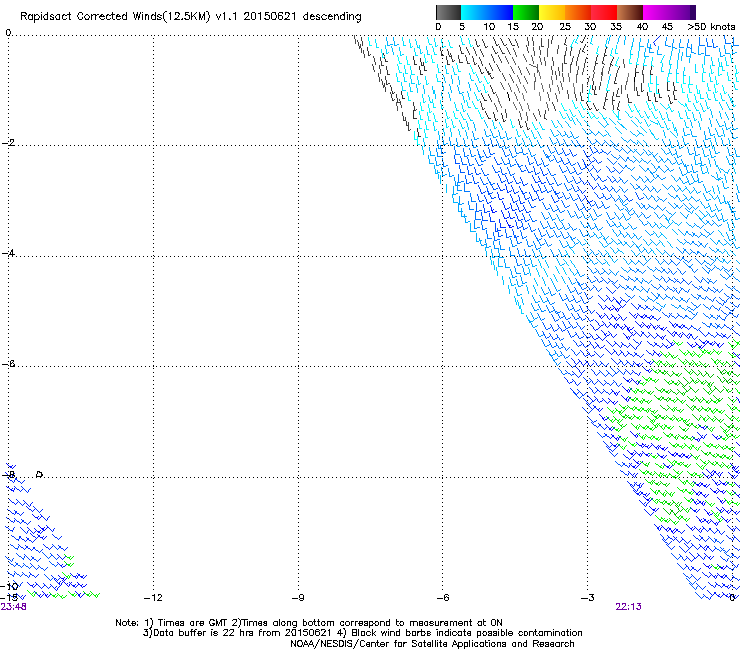Pick the green 15-20 knots legend color
The height and width of the screenshot is (650, 740).
tap(526, 12)
